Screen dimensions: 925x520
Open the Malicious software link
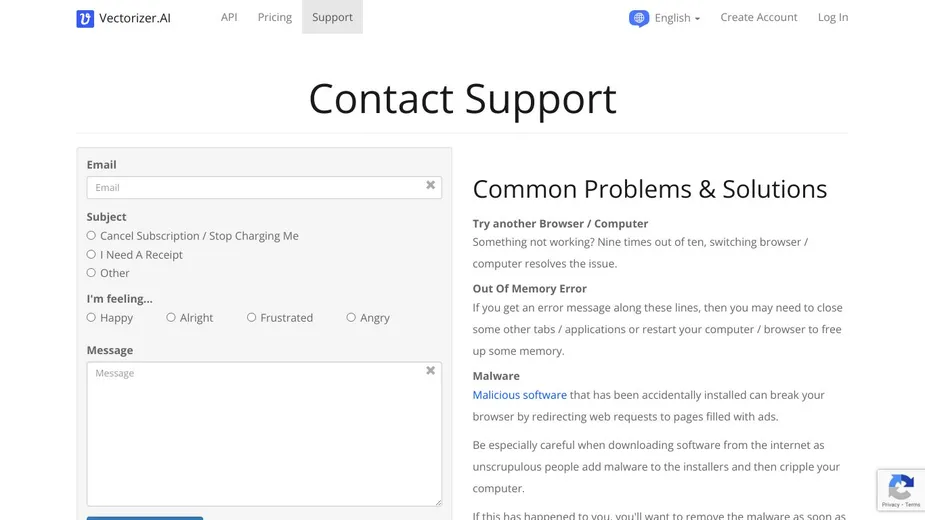pyautogui.click(x=519, y=395)
